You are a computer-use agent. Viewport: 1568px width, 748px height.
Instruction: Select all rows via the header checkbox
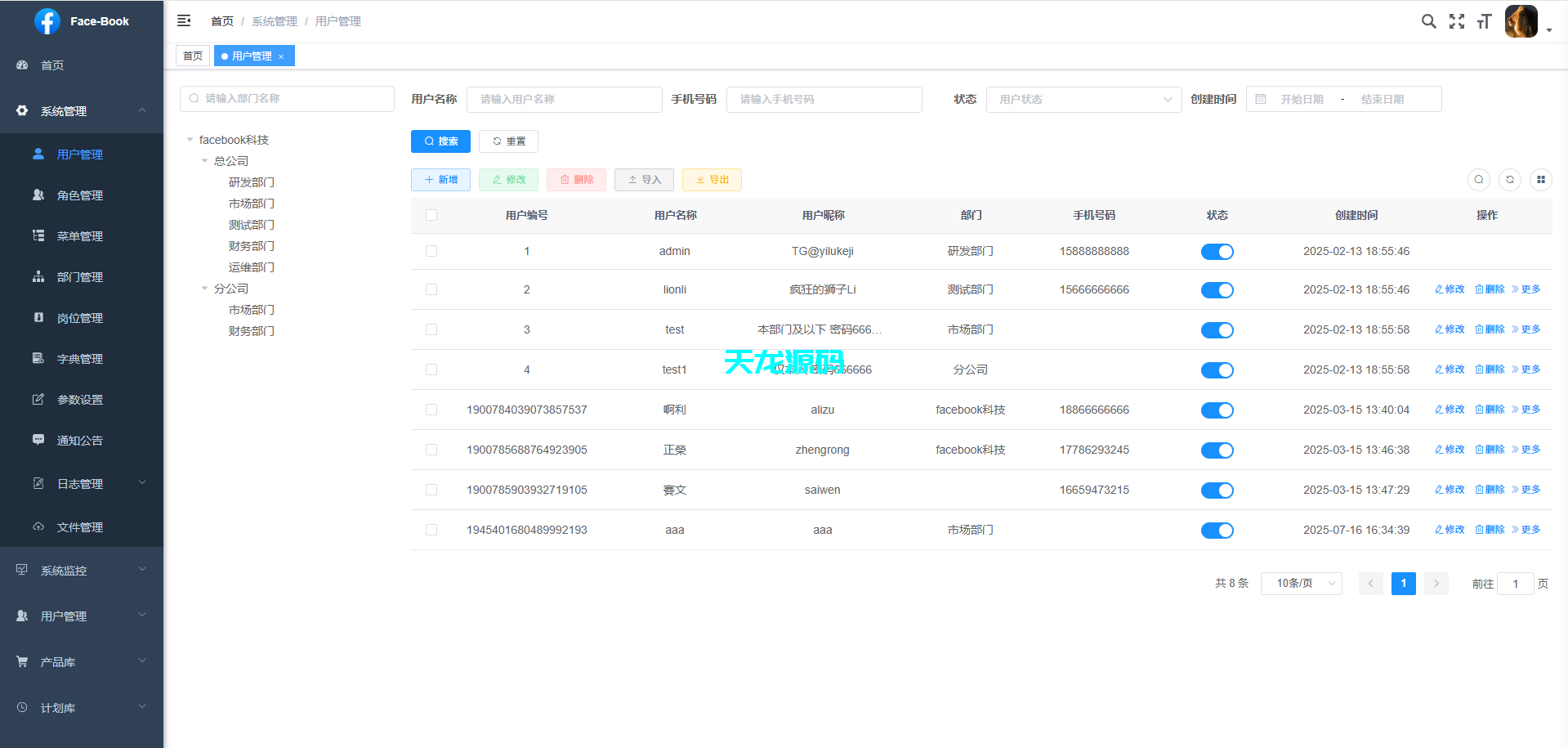click(x=431, y=215)
